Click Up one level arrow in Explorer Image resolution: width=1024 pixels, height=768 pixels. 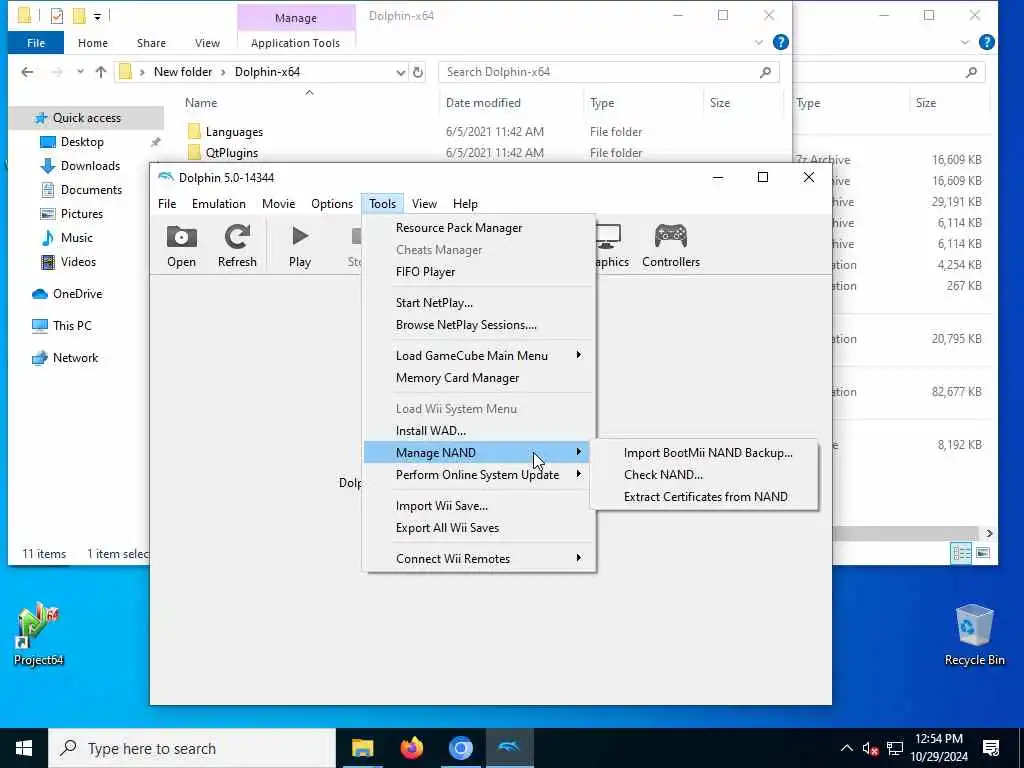pos(101,72)
